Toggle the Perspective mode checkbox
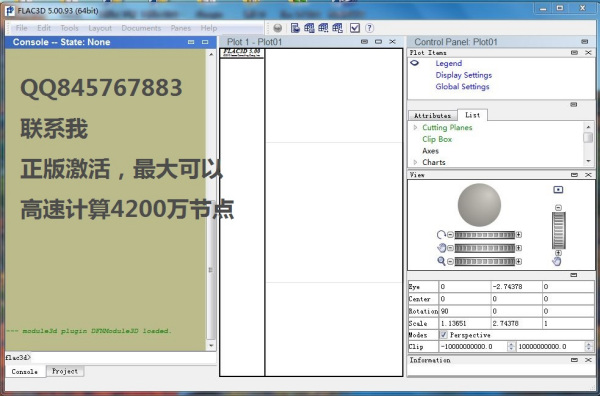600x396 pixels. 443,335
